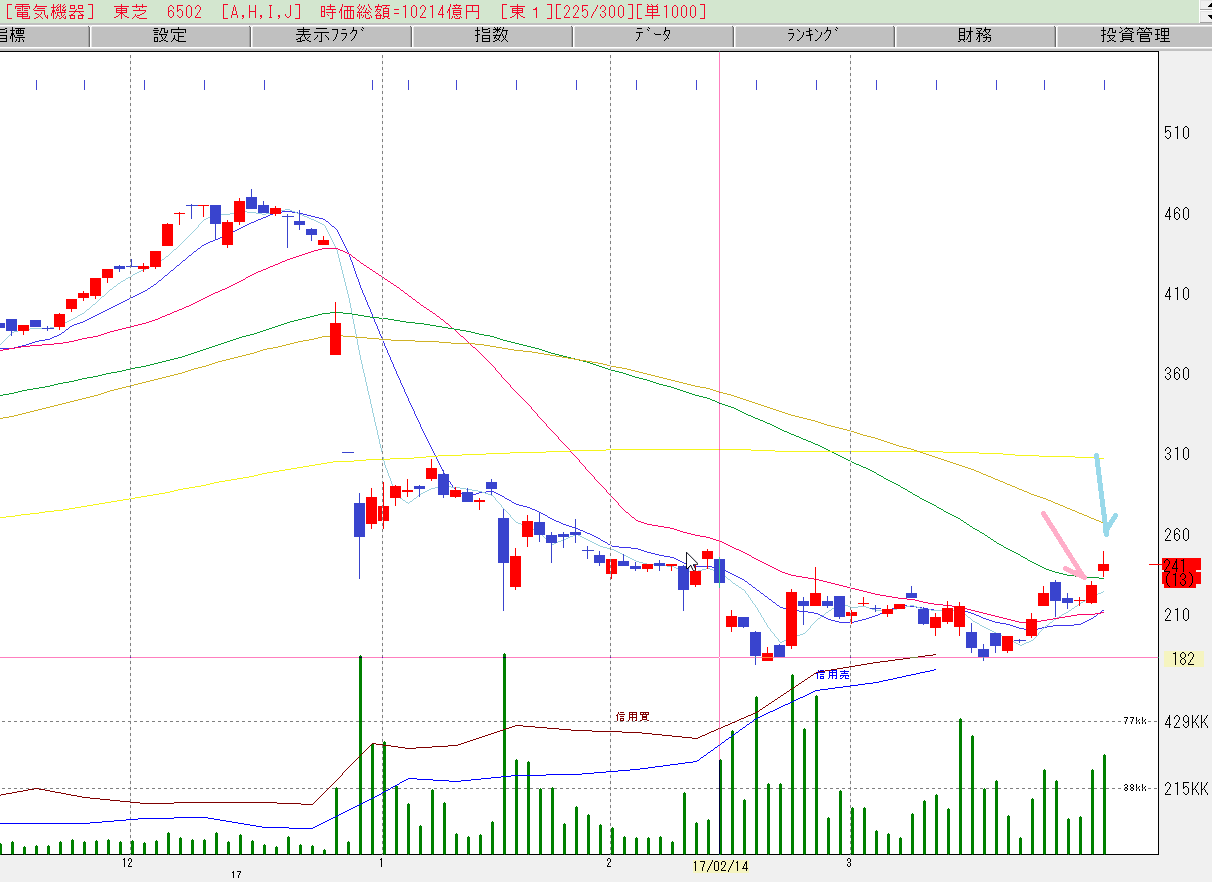Click the 310 price axis label
1212x882 pixels.
[1176, 454]
